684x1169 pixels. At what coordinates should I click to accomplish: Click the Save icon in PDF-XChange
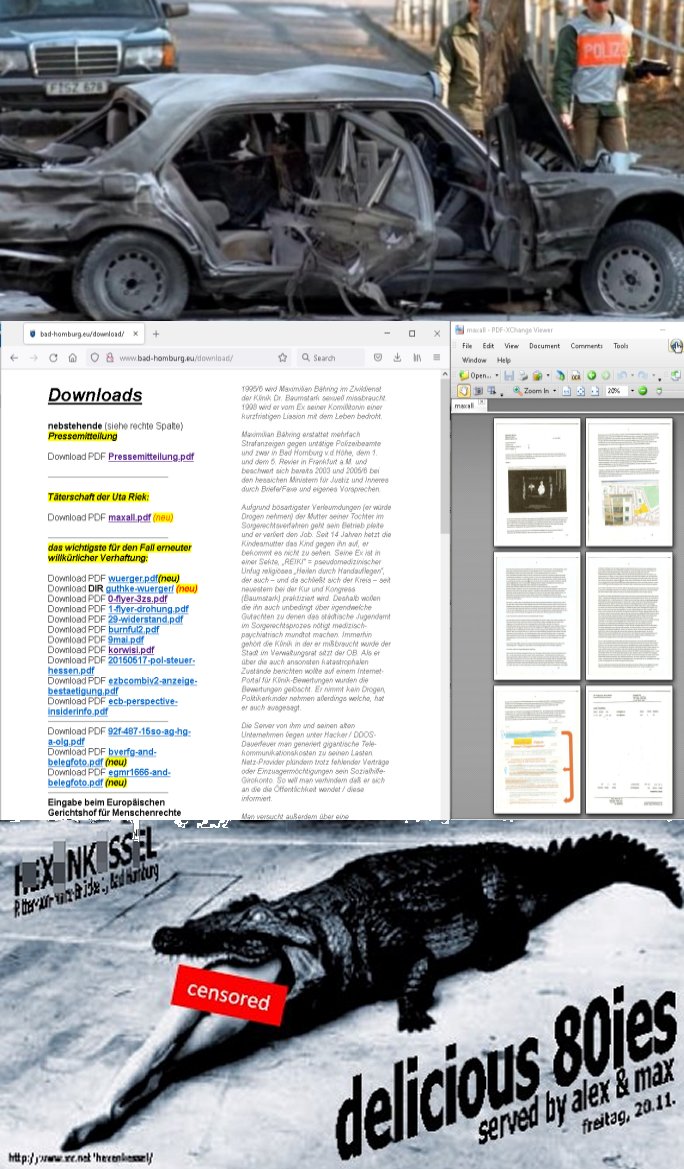[509, 376]
